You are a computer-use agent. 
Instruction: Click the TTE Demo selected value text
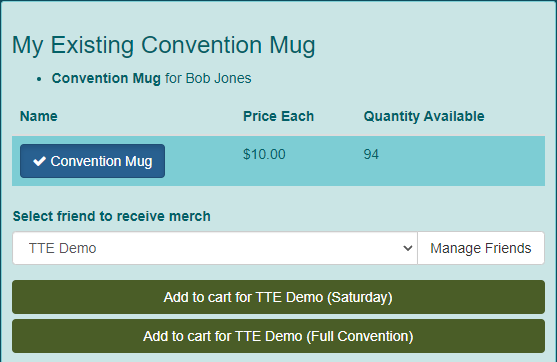pos(63,248)
